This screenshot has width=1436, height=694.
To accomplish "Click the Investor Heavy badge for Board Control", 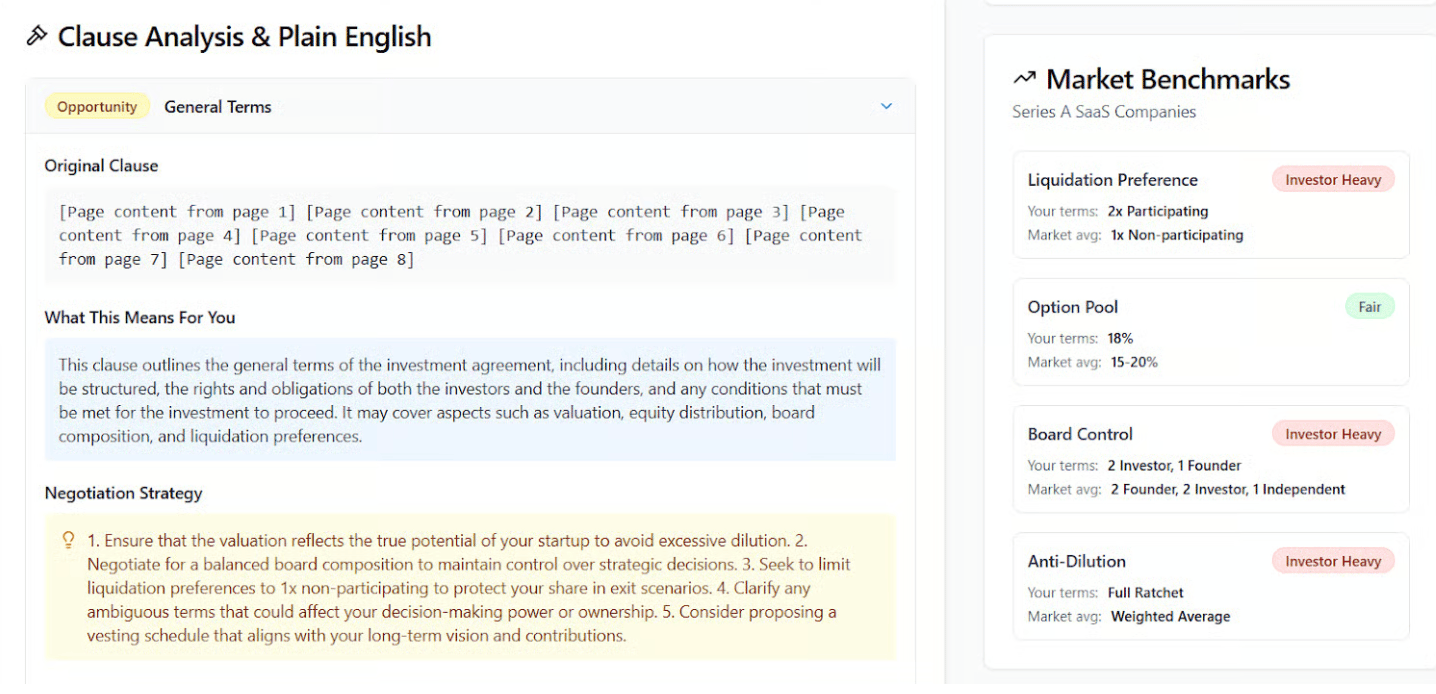I will 1333,434.
